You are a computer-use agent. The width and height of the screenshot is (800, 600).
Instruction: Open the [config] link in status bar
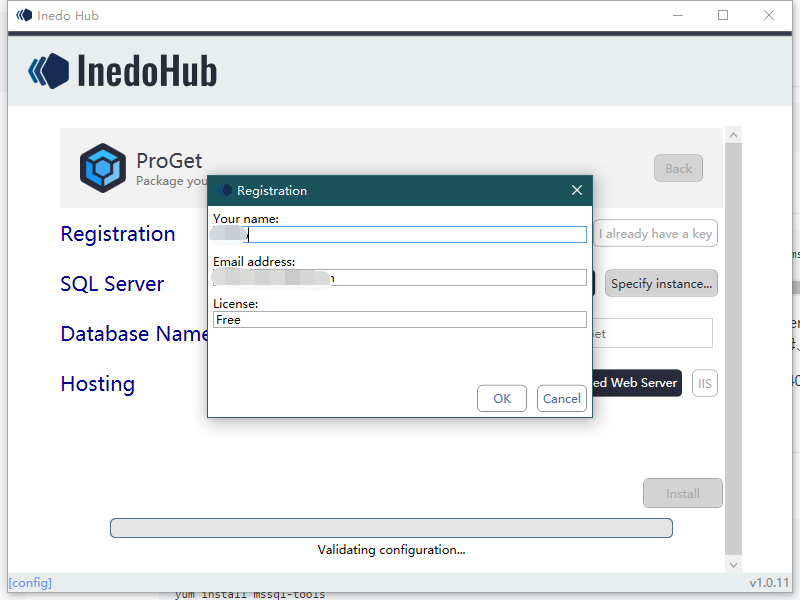(x=30, y=583)
